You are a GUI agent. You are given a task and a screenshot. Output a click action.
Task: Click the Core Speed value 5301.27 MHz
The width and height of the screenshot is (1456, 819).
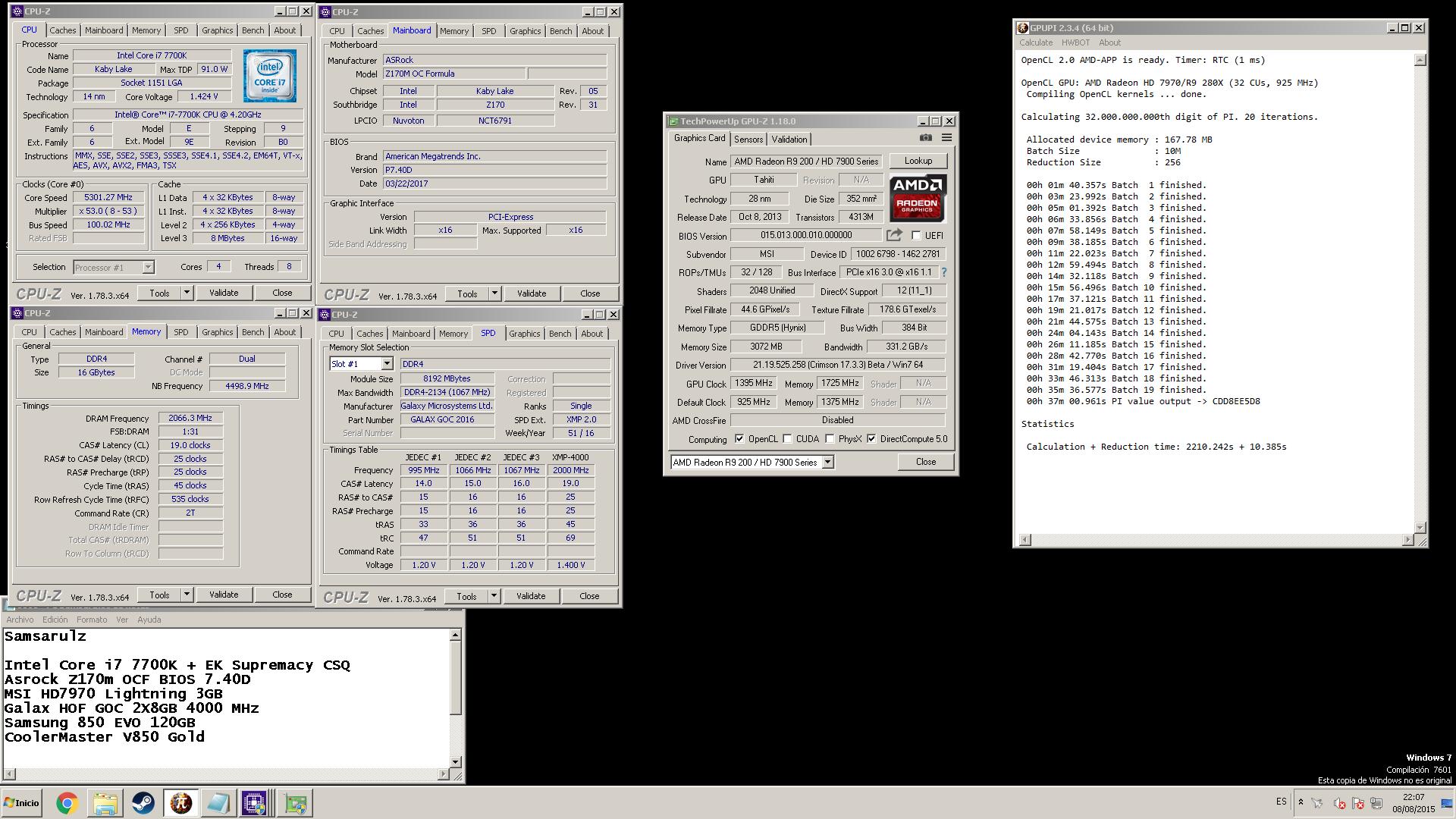(108, 197)
